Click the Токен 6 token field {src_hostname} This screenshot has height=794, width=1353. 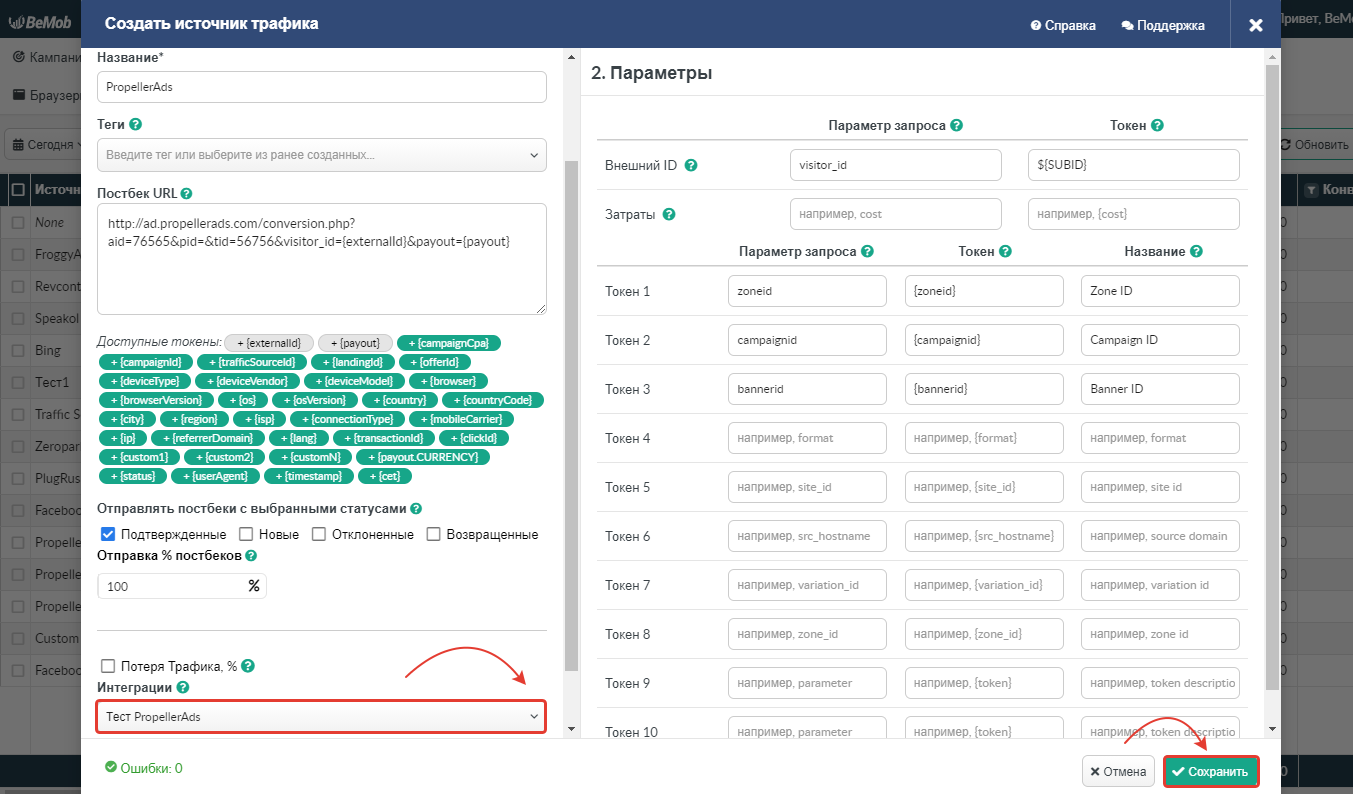tap(984, 536)
